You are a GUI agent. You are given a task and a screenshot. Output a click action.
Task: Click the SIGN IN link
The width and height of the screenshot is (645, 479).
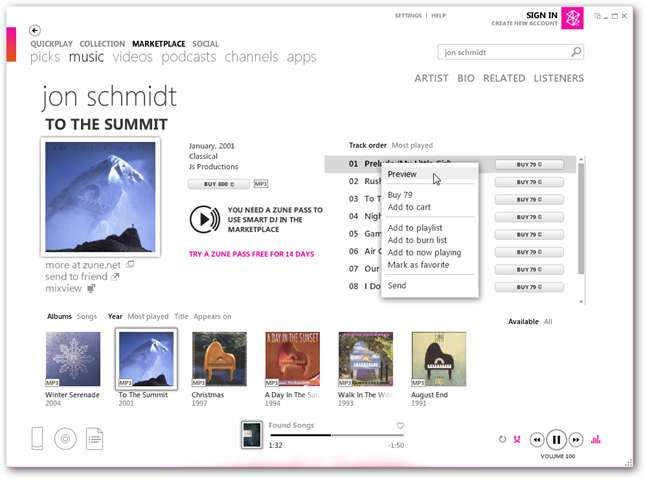coord(542,15)
